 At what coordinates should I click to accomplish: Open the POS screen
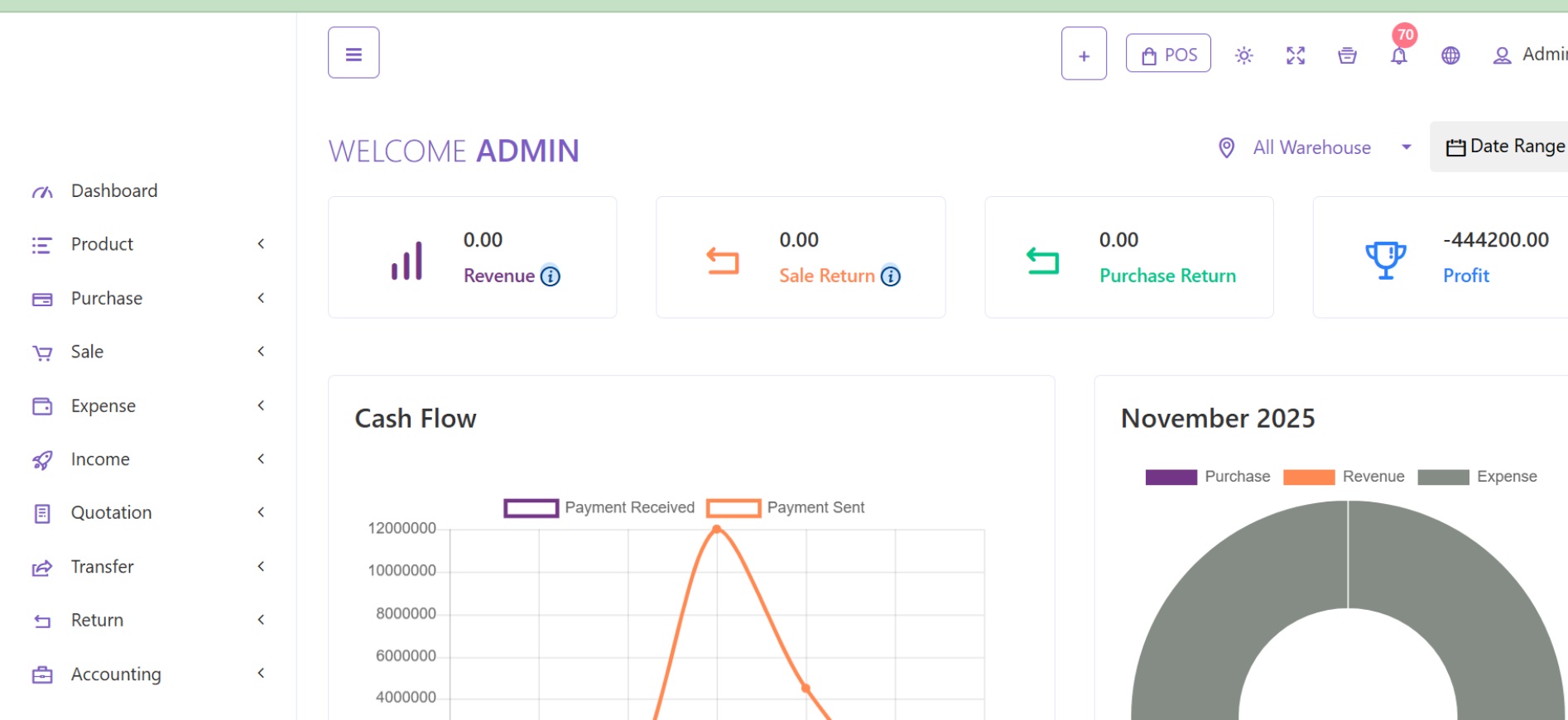(x=1168, y=54)
